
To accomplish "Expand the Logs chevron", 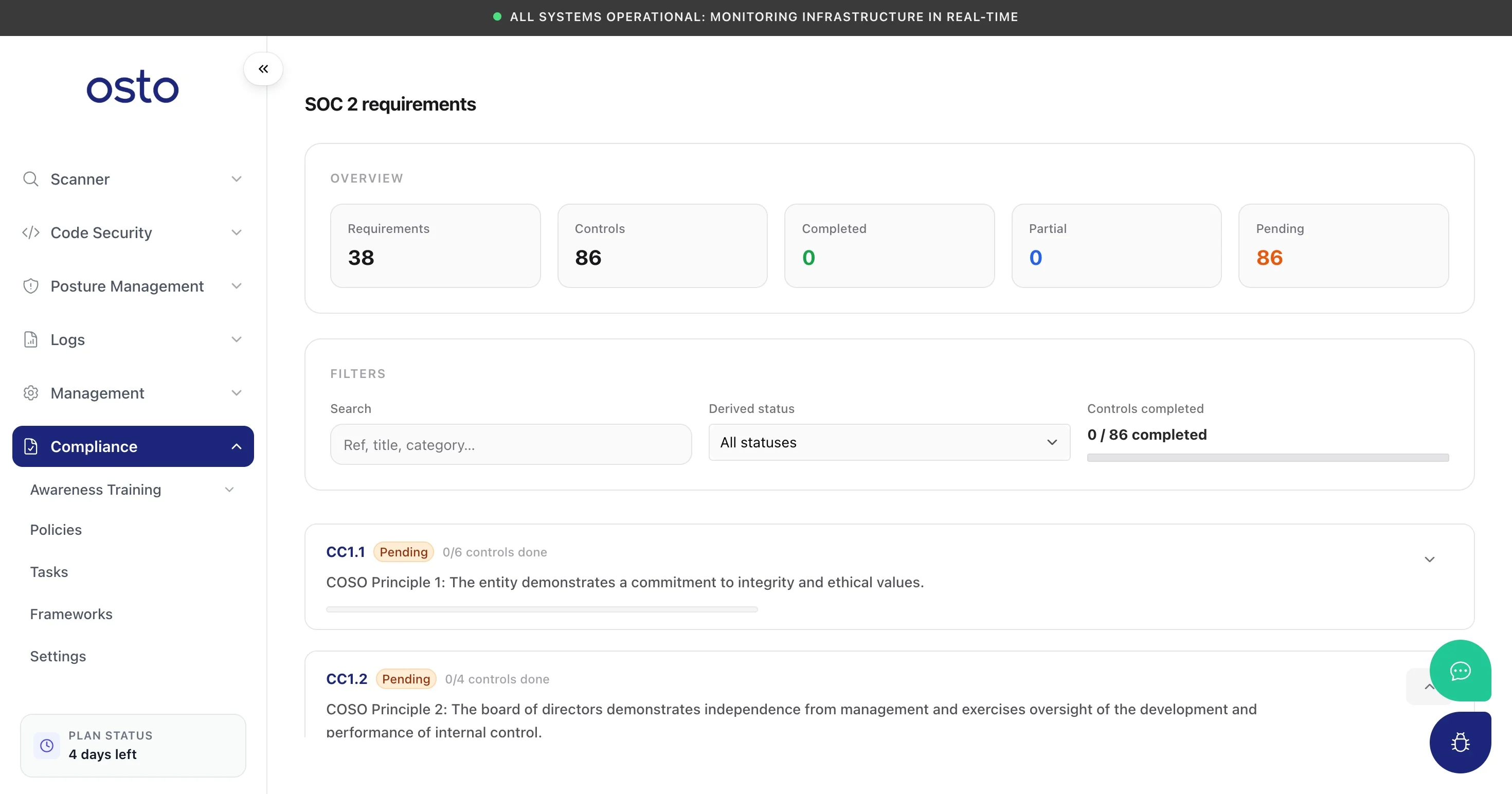I will [x=237, y=339].
